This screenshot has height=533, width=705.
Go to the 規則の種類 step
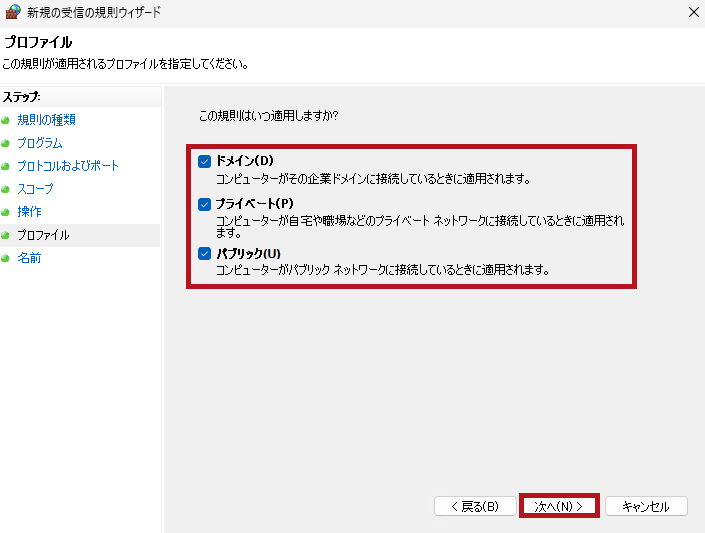[46, 120]
